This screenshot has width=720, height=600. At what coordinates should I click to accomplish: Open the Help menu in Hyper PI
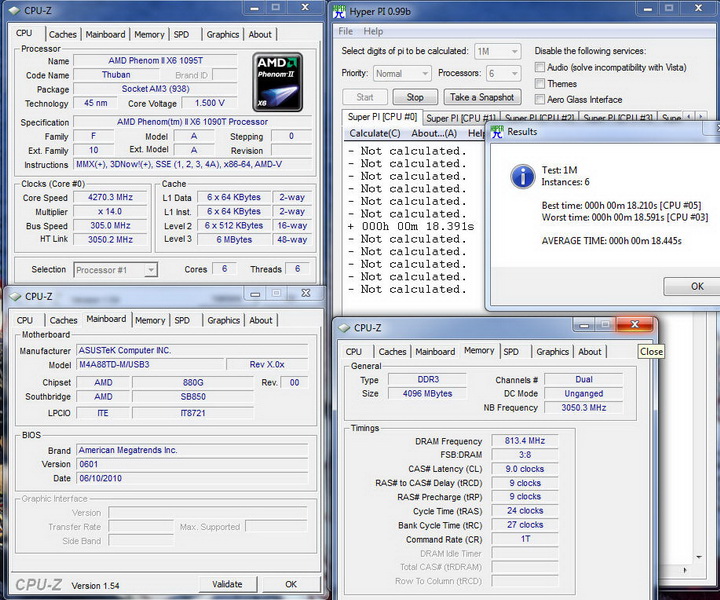tap(373, 31)
